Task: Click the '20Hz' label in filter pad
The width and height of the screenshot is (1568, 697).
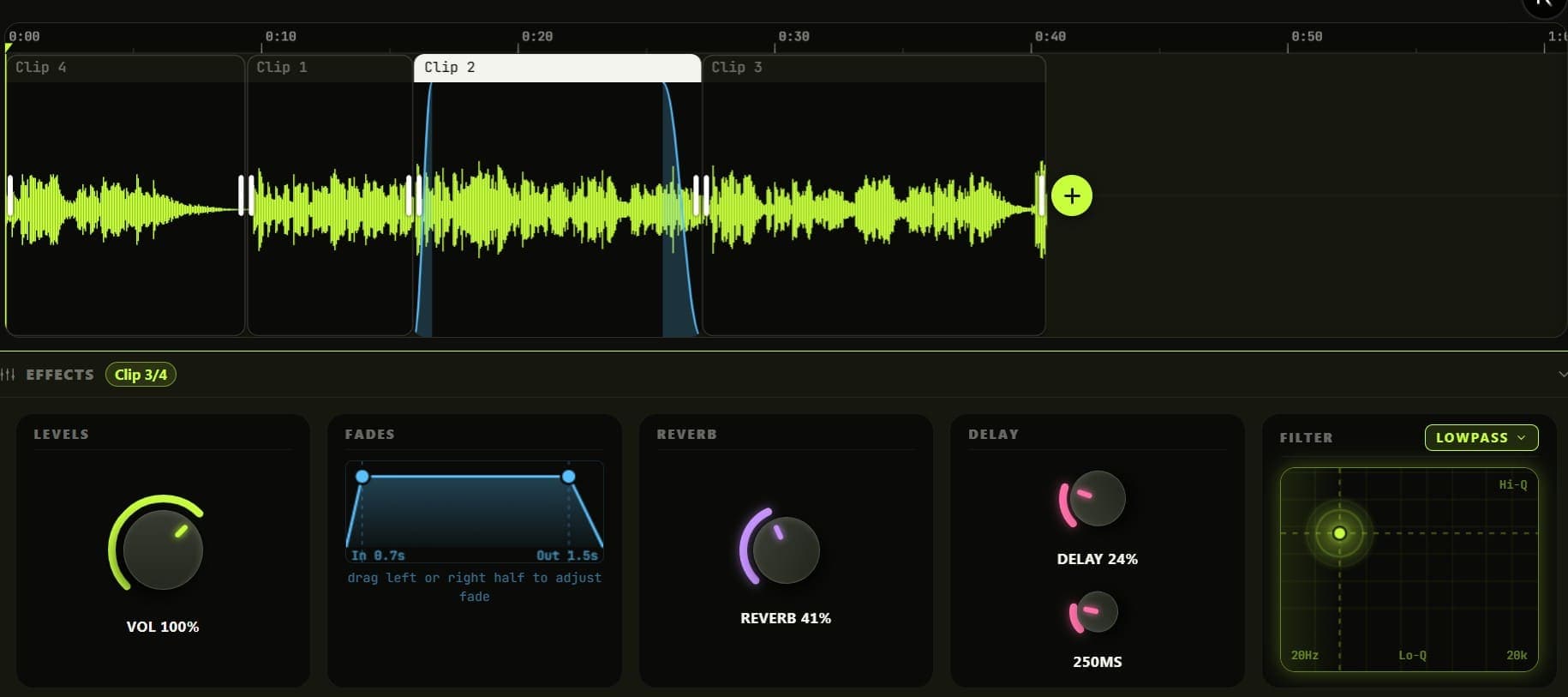Action: coord(1304,655)
